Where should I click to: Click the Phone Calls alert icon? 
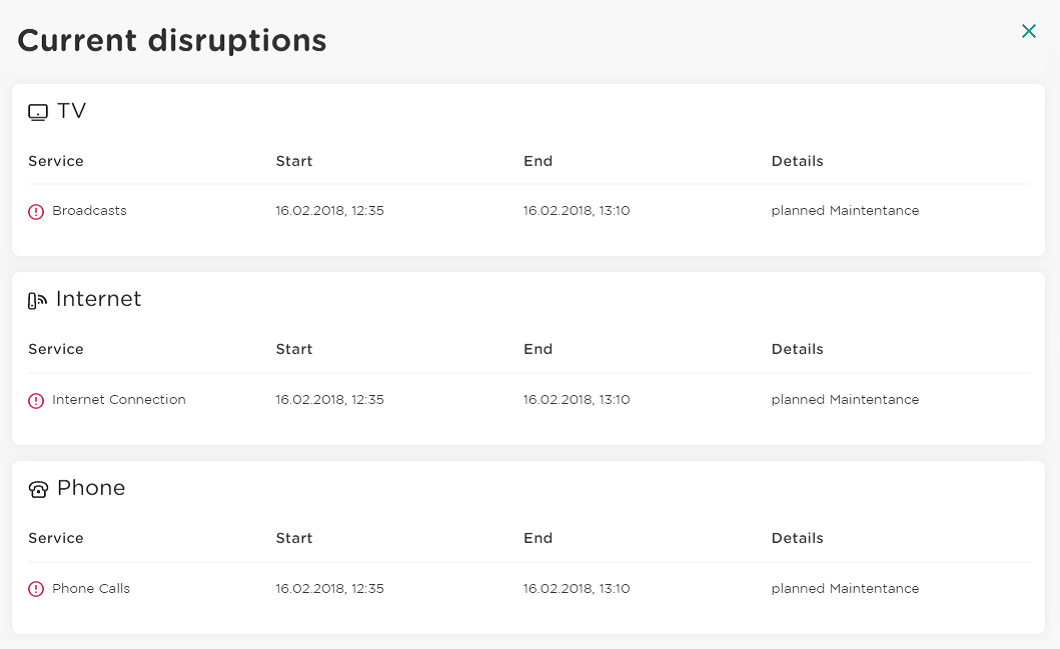coord(36,590)
